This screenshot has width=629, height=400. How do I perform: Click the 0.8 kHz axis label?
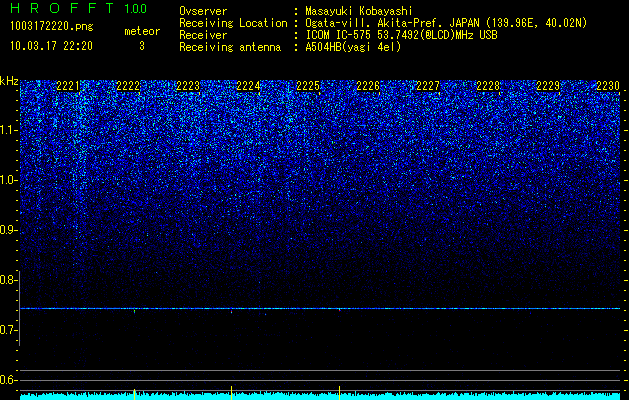click(9, 280)
